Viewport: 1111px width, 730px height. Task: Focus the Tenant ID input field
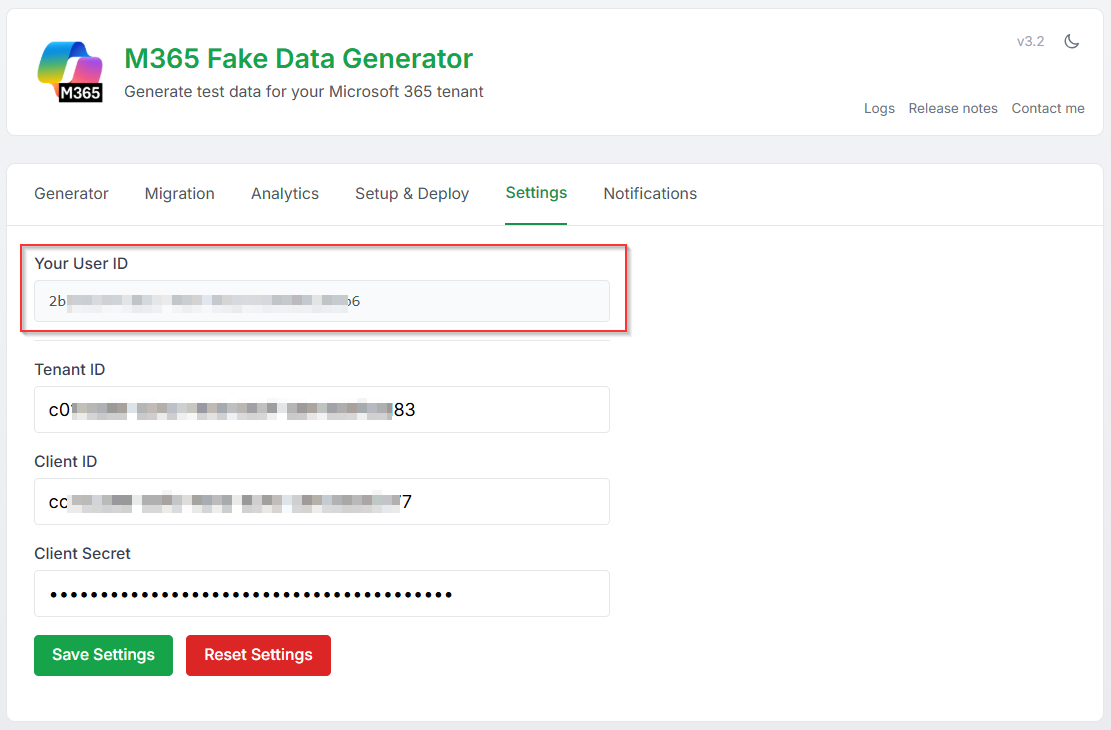[321, 410]
